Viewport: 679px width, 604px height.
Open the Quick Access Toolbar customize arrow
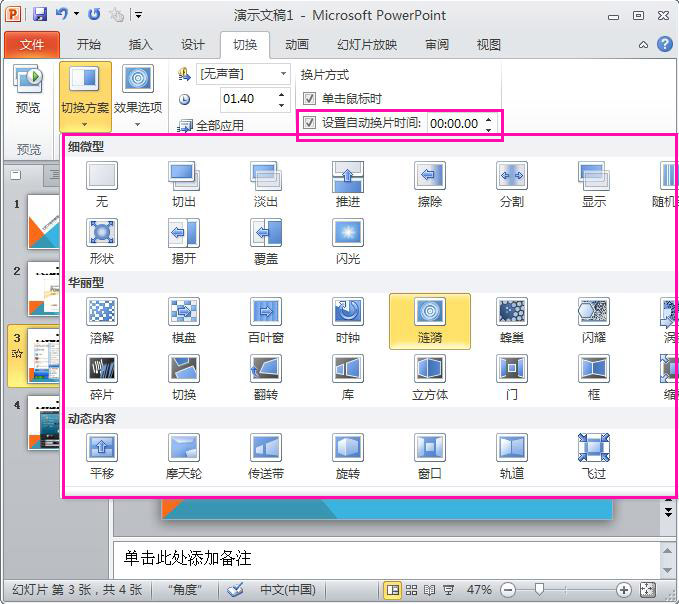139,15
